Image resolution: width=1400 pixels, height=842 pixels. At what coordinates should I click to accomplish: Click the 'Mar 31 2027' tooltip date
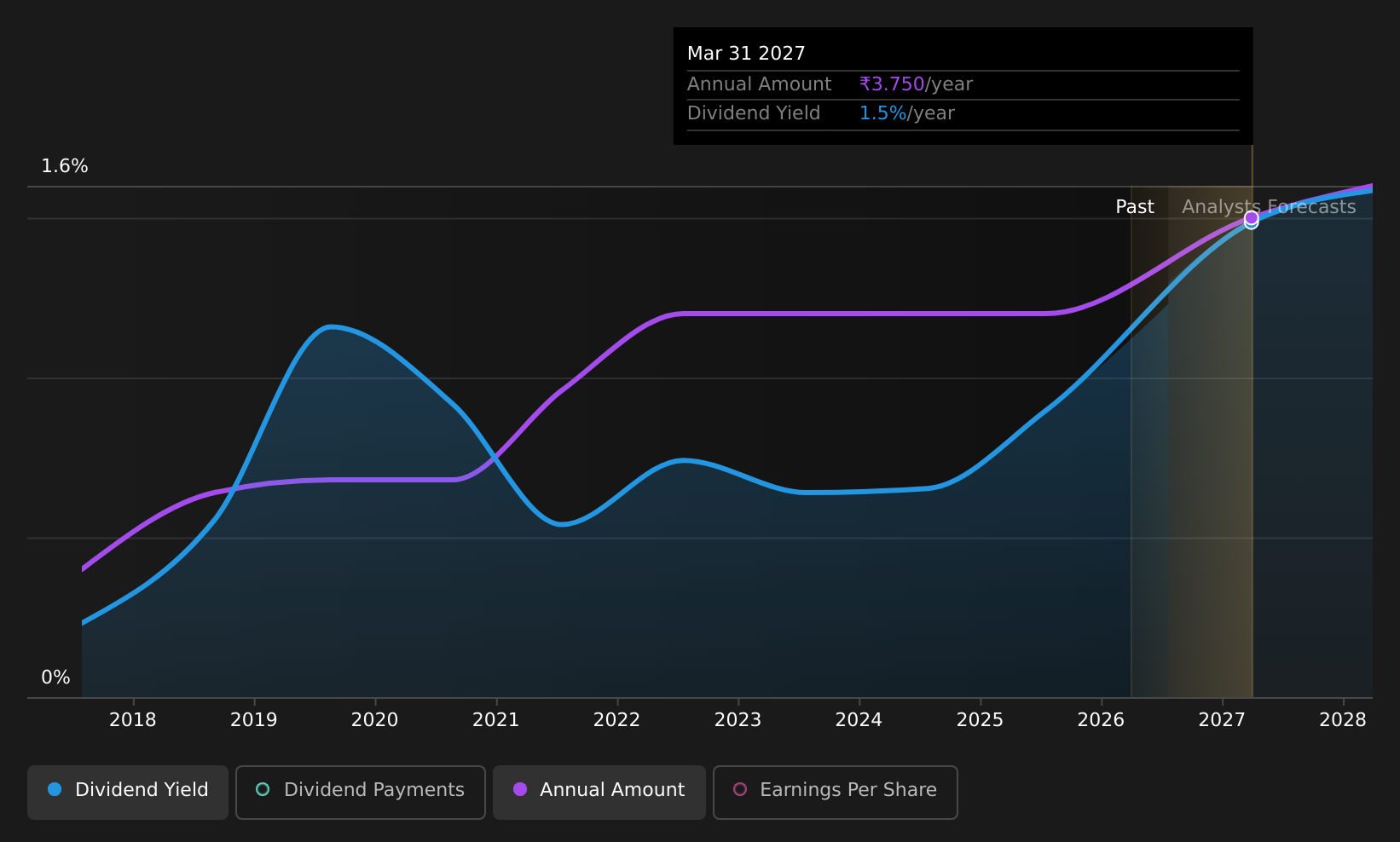[x=746, y=54]
